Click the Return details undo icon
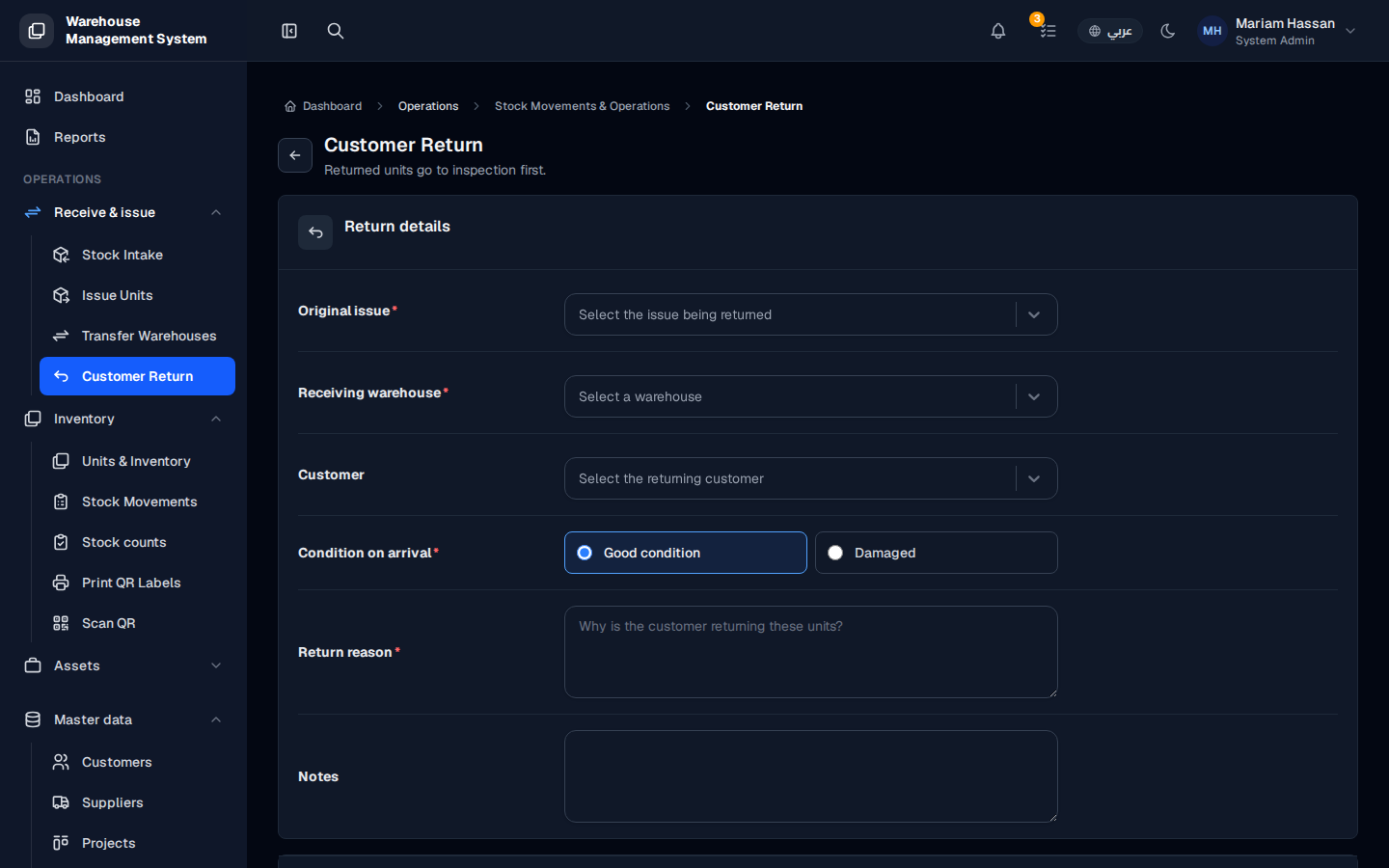This screenshot has width=1389, height=868. click(x=315, y=232)
